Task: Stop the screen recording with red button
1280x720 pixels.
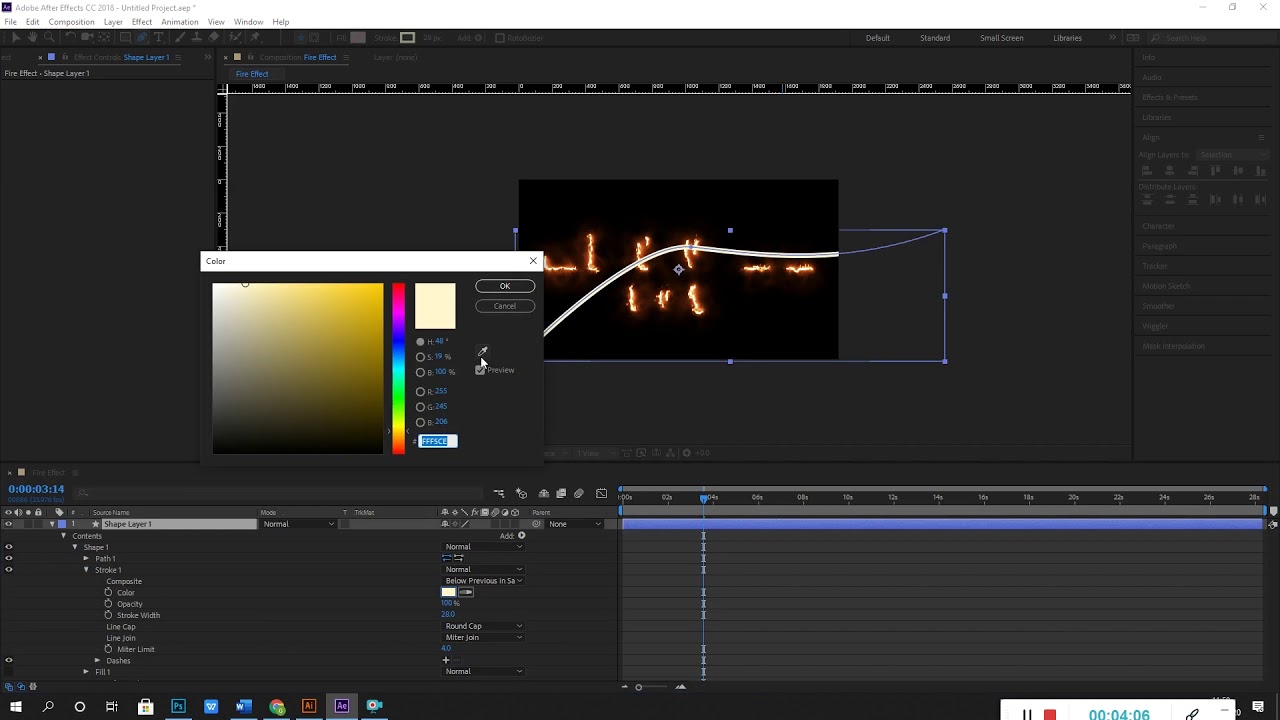Action: tap(1050, 714)
